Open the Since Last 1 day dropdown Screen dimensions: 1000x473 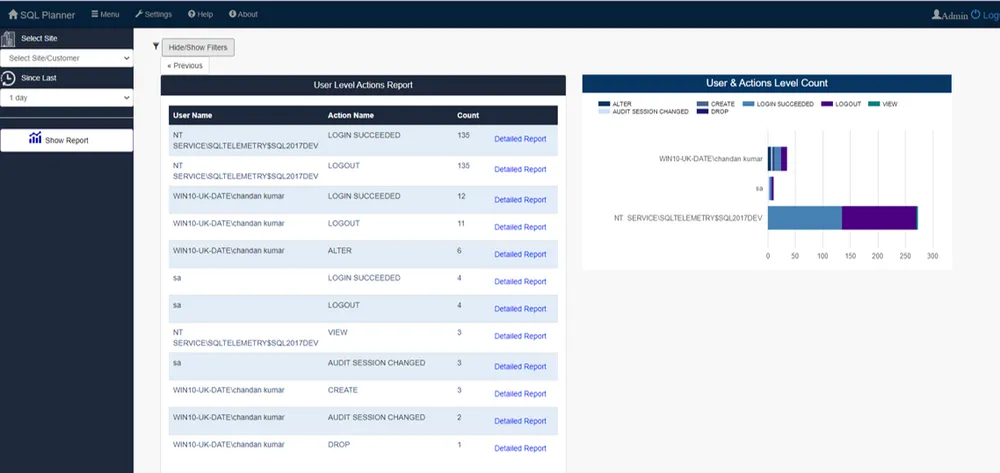point(67,98)
